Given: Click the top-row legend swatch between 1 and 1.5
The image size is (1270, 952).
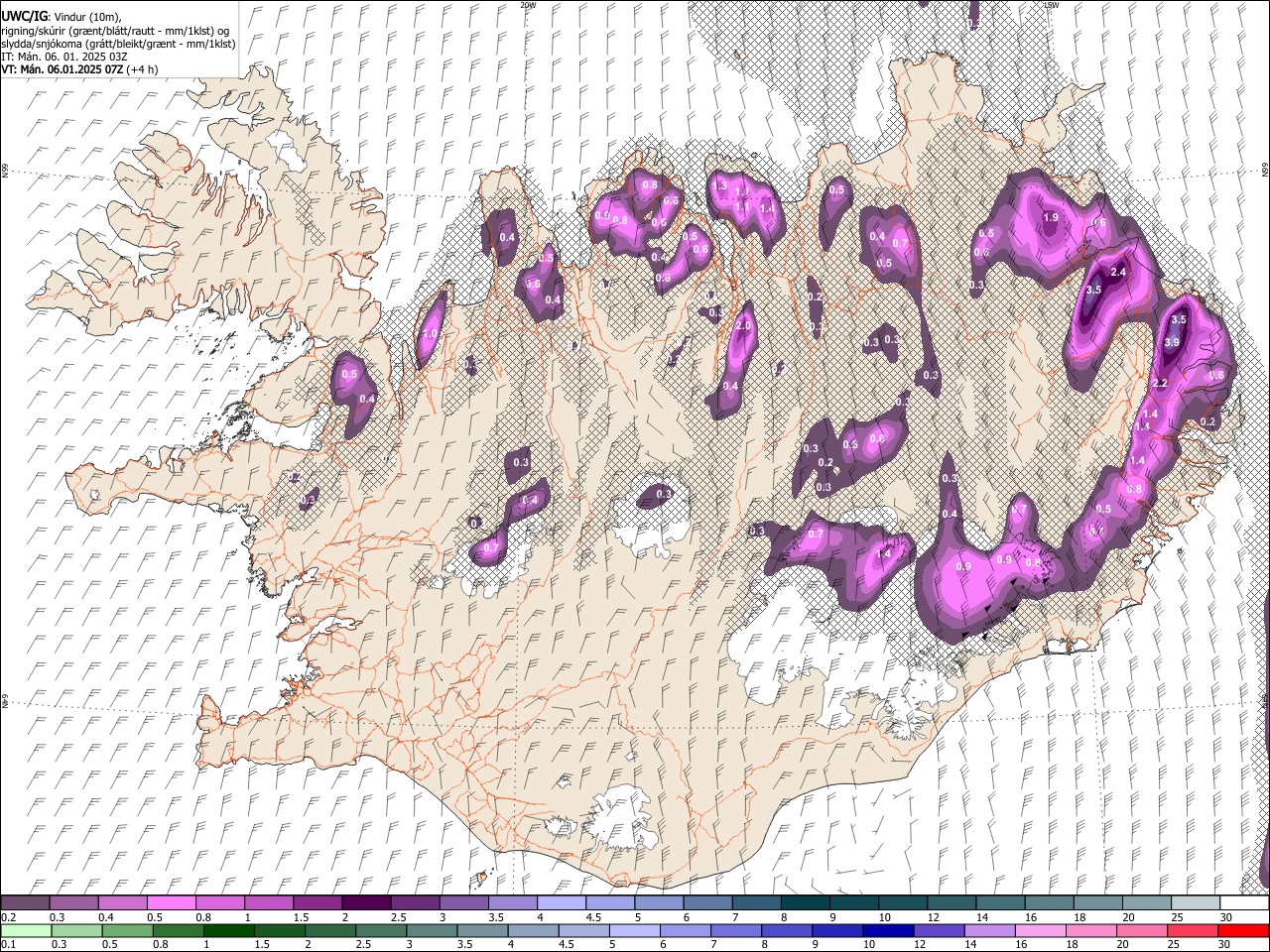Looking at the screenshot, I should click(x=269, y=902).
